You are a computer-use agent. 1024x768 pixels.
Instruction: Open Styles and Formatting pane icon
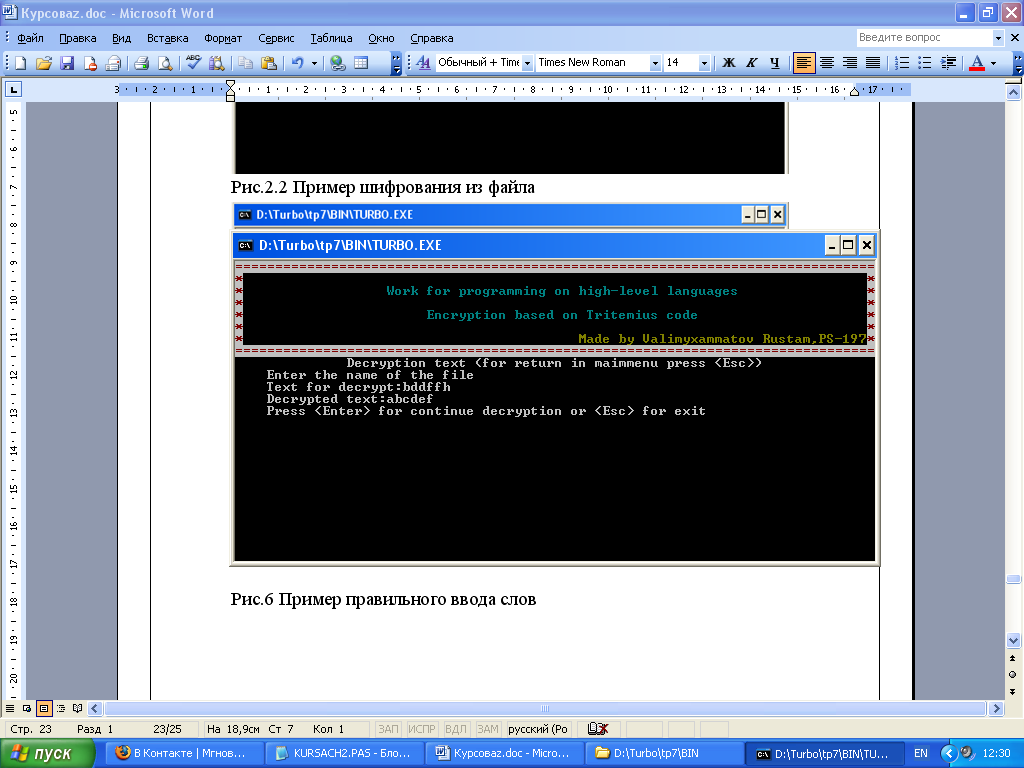click(423, 63)
